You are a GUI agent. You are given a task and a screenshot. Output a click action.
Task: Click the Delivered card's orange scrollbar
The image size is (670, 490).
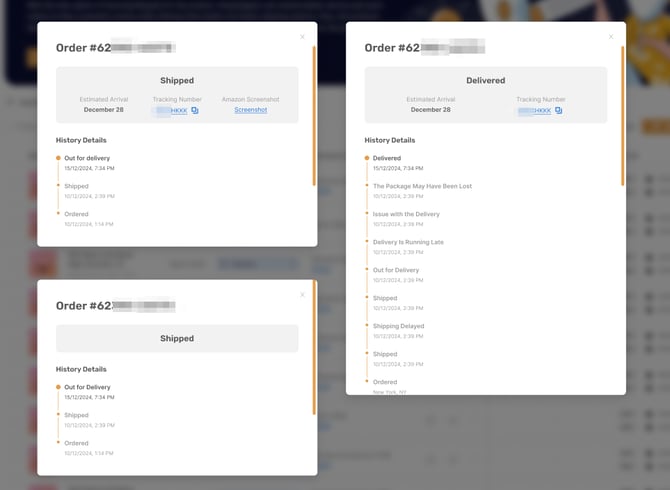point(623,116)
